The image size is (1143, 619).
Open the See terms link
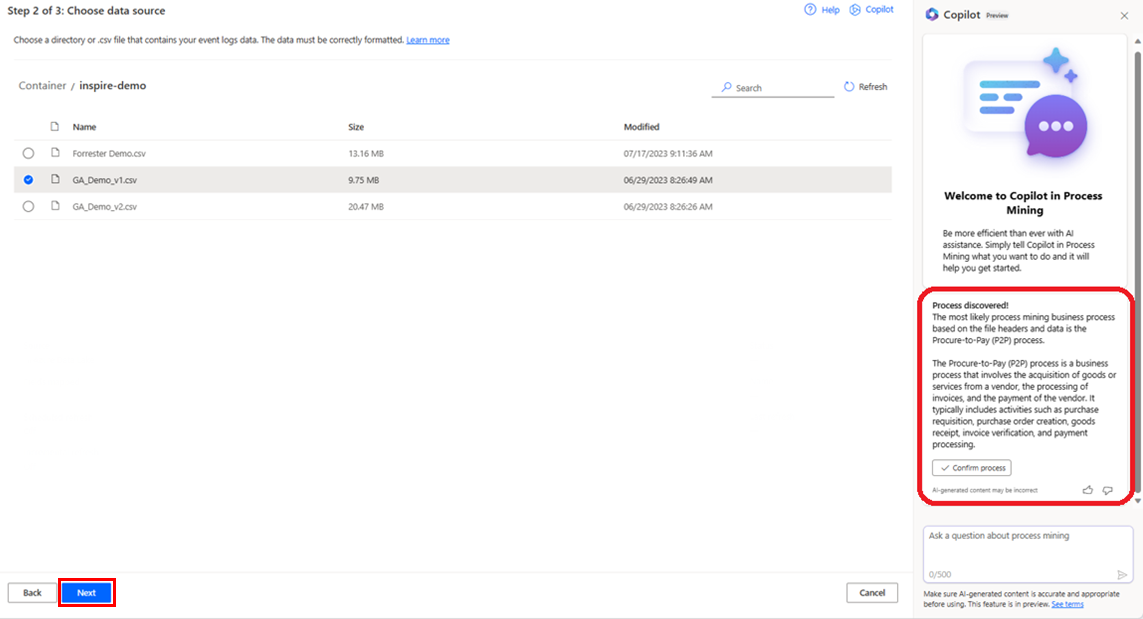click(1067, 603)
